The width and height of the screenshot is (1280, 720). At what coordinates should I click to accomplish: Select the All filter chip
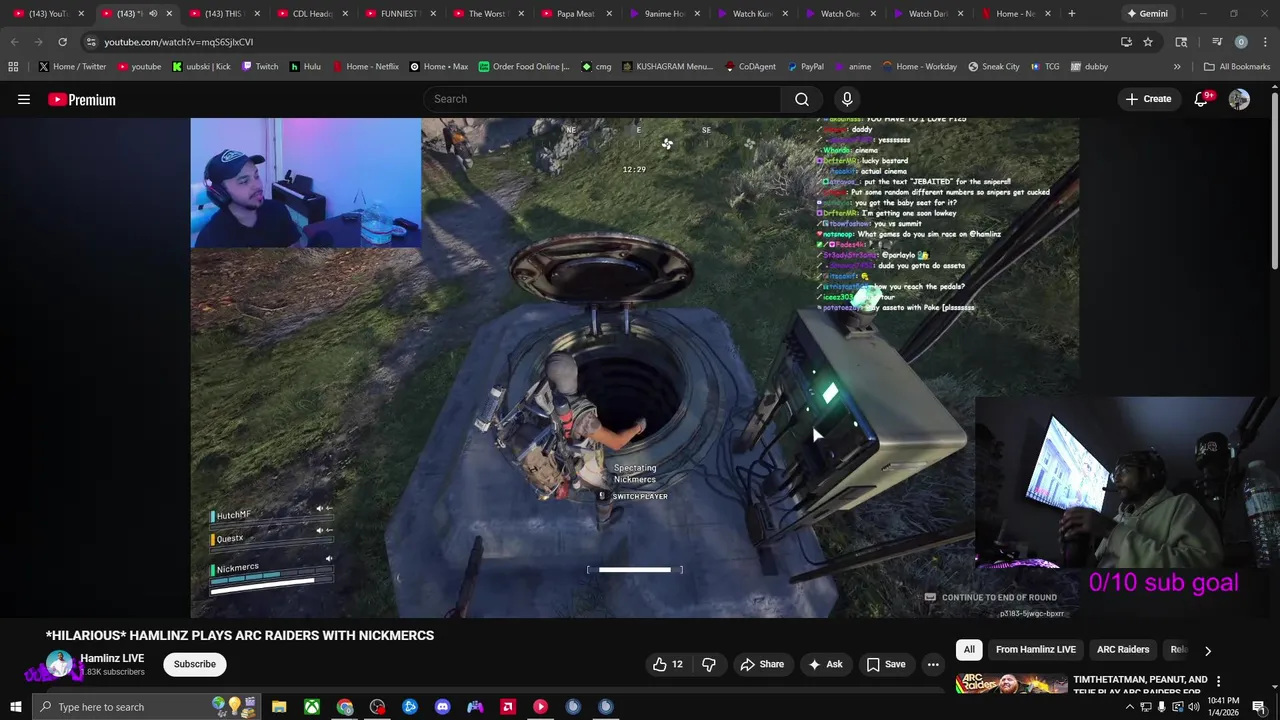969,650
